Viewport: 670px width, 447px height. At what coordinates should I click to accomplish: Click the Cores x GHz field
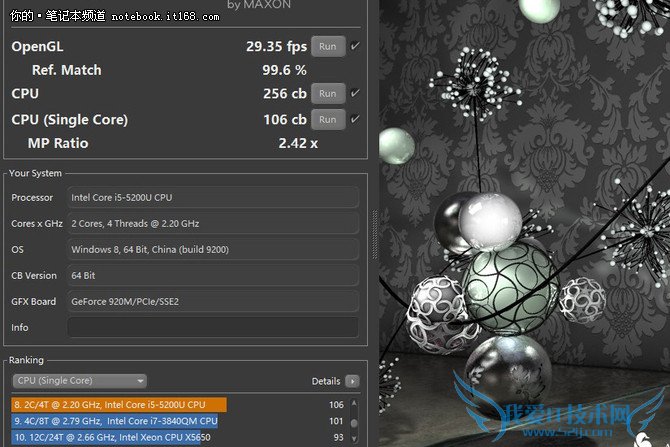[x=213, y=224]
